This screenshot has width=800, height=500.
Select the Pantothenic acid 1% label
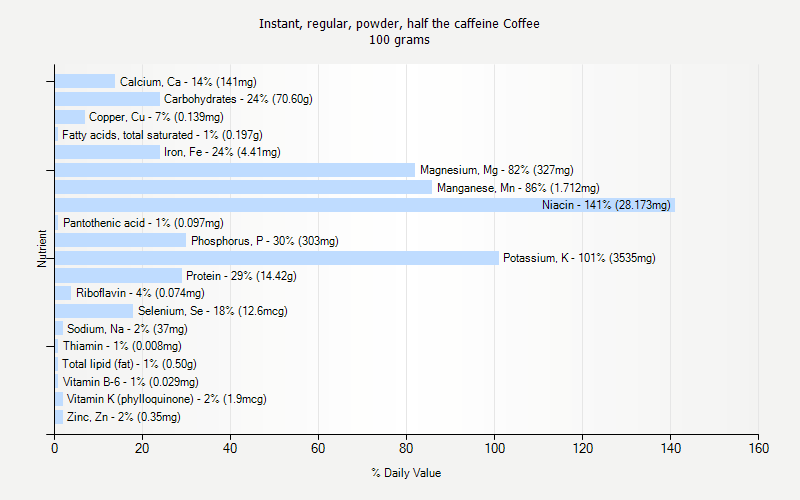(143, 223)
